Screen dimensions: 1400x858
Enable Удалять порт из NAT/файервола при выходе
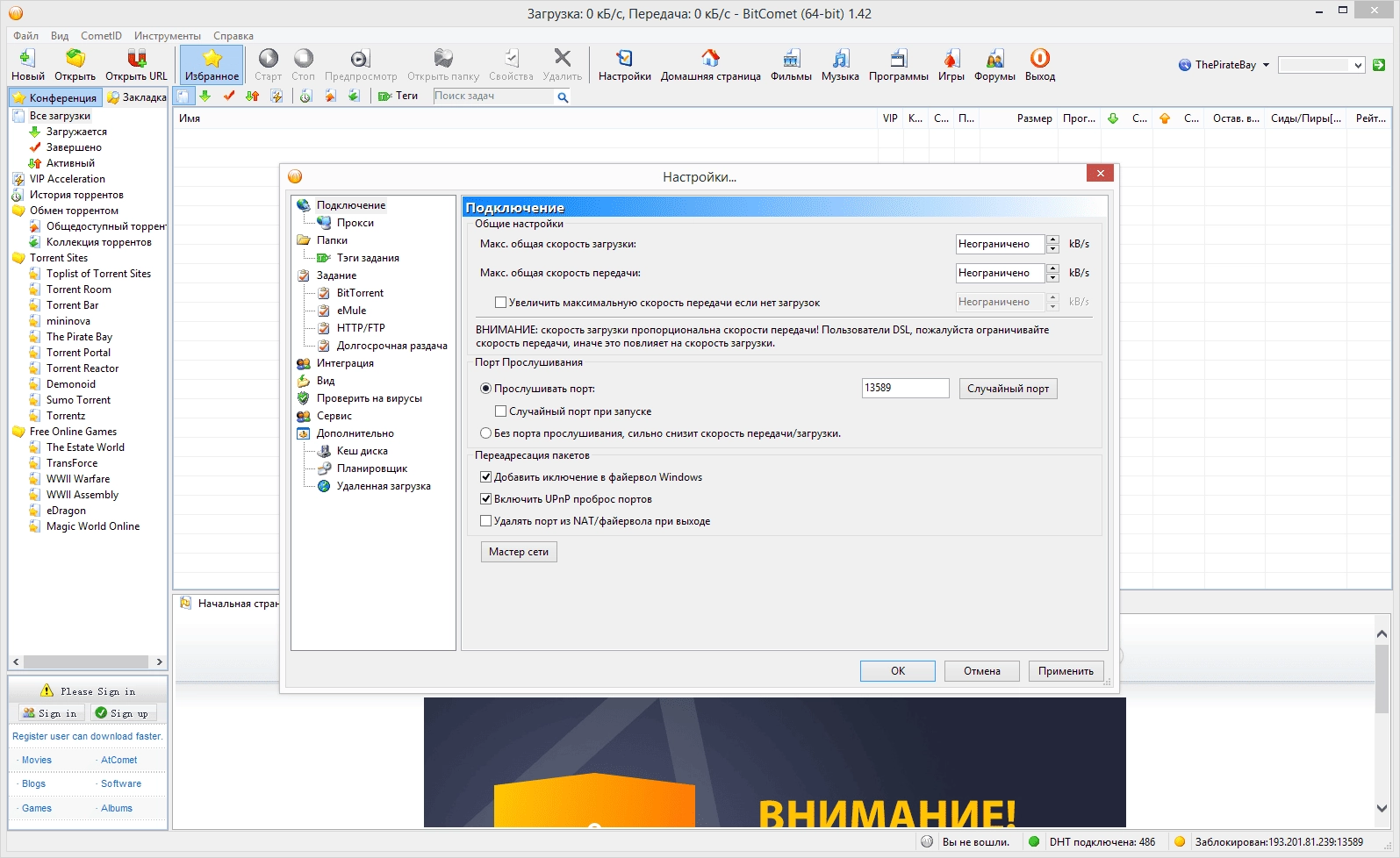pos(485,521)
